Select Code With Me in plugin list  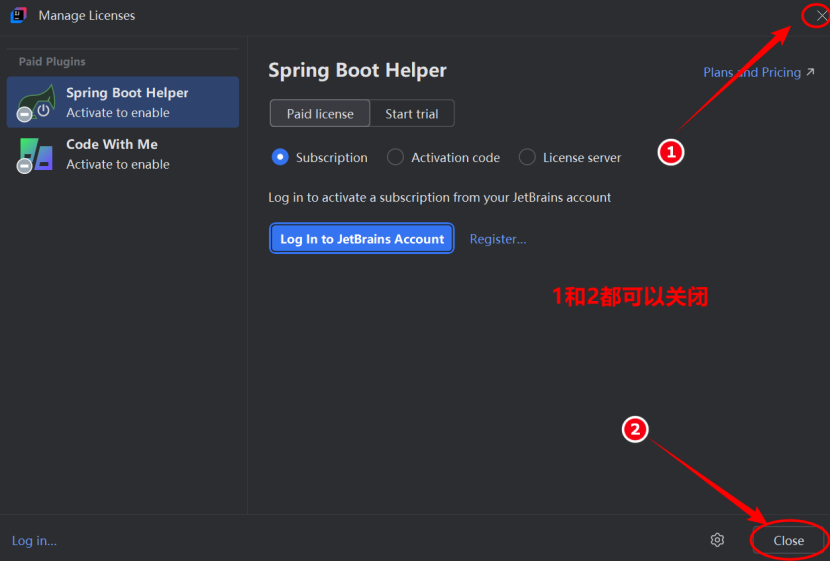coord(123,154)
